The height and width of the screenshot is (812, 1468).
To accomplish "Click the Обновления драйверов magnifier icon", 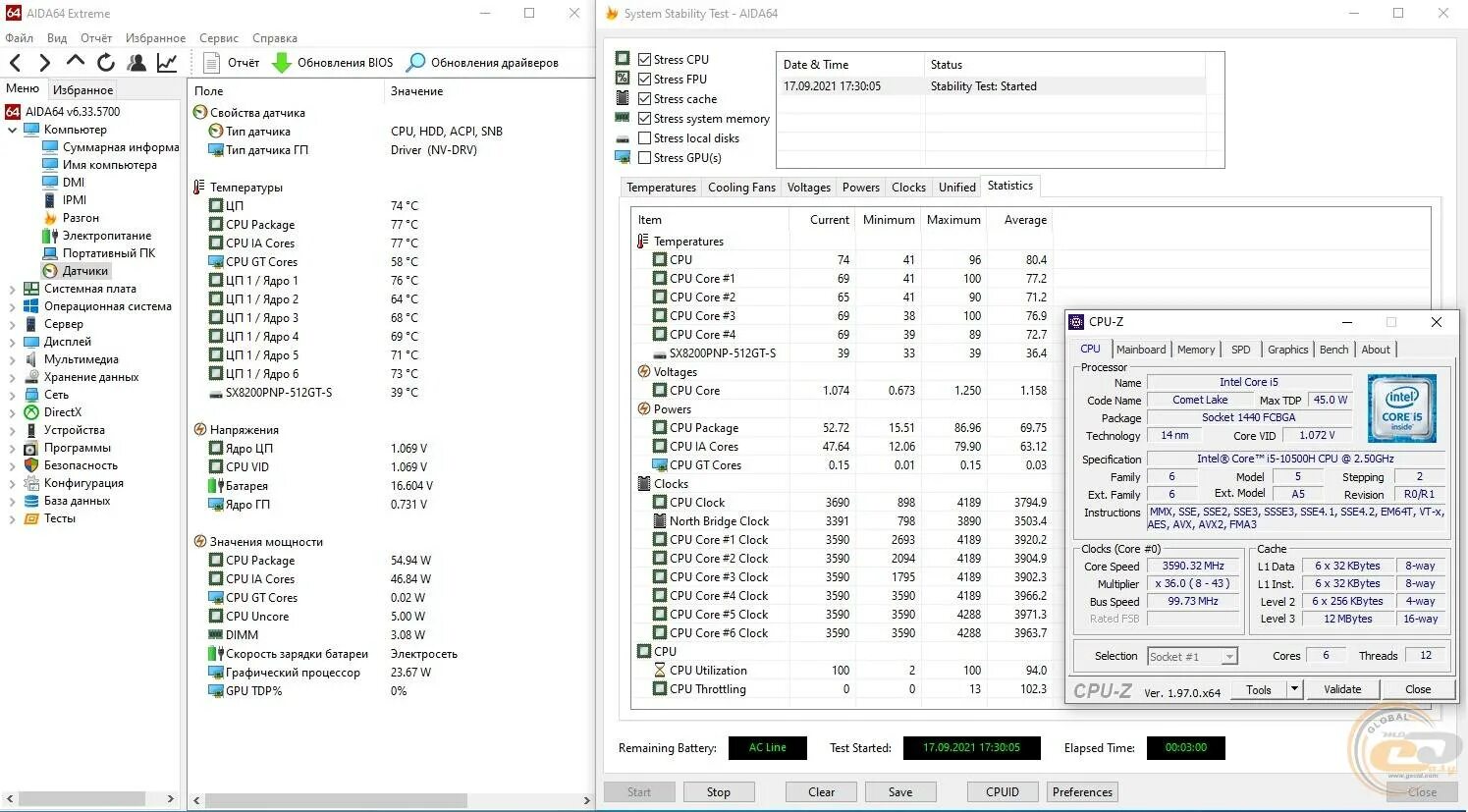I will [x=415, y=63].
